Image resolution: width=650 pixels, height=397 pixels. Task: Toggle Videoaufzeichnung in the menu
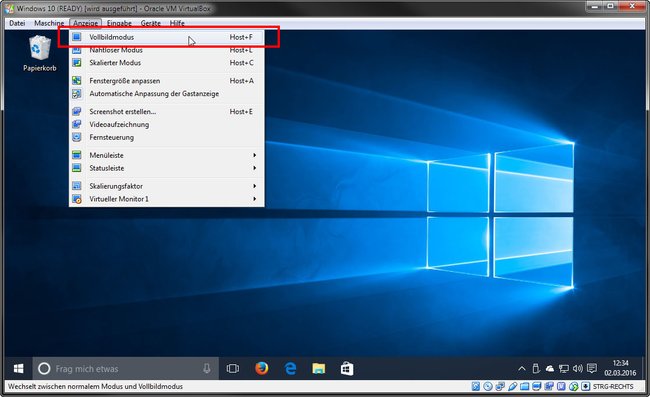click(x=166, y=125)
